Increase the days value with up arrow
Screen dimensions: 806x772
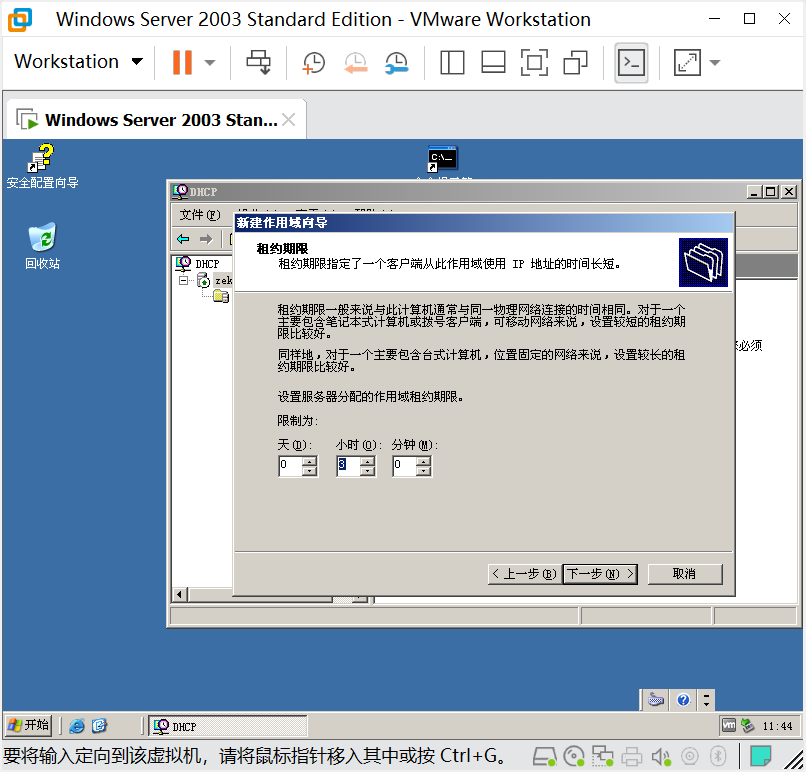(309, 461)
